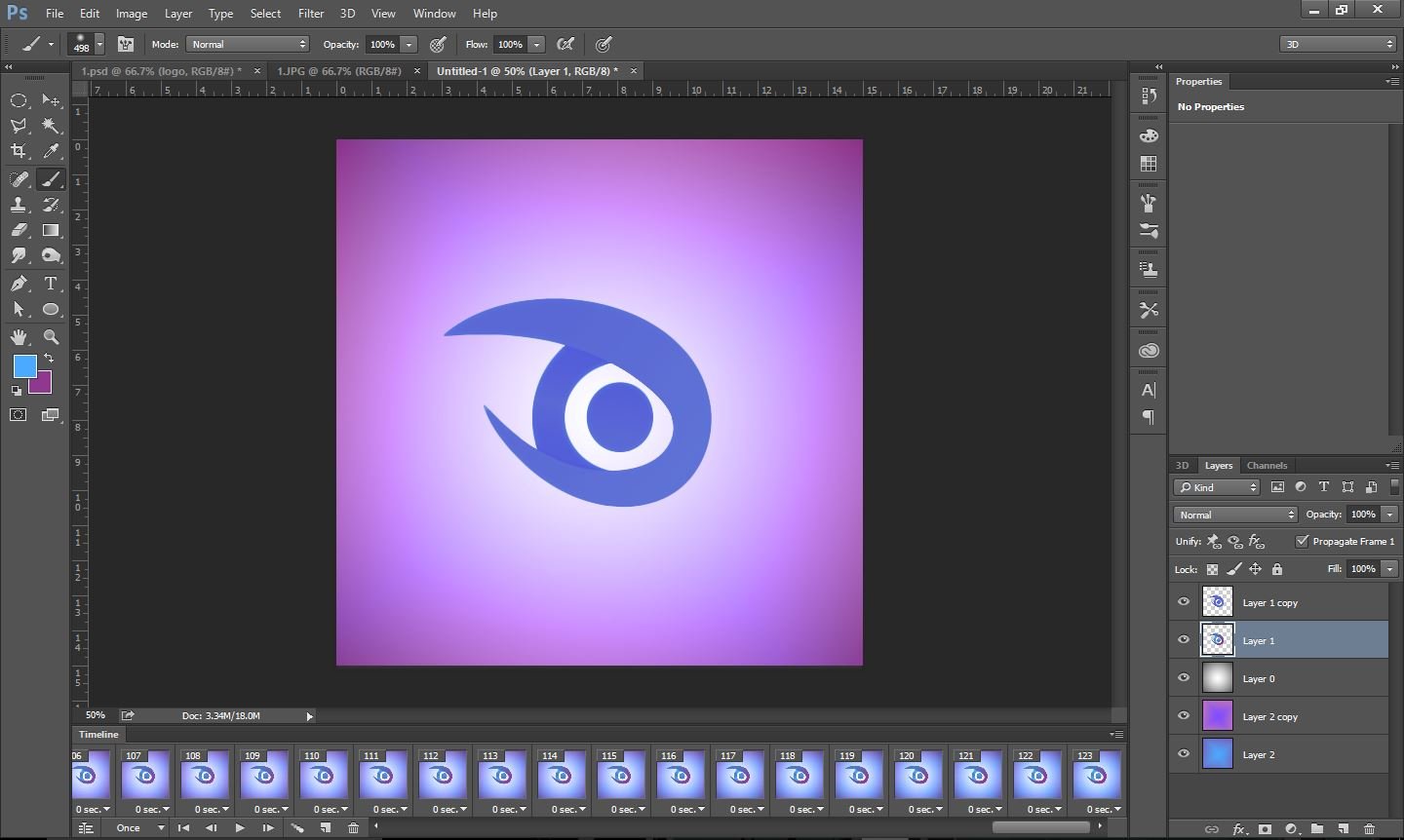Open frame 114 delay time menu
Viewport: 1404px width, 840px height.
pos(567,809)
